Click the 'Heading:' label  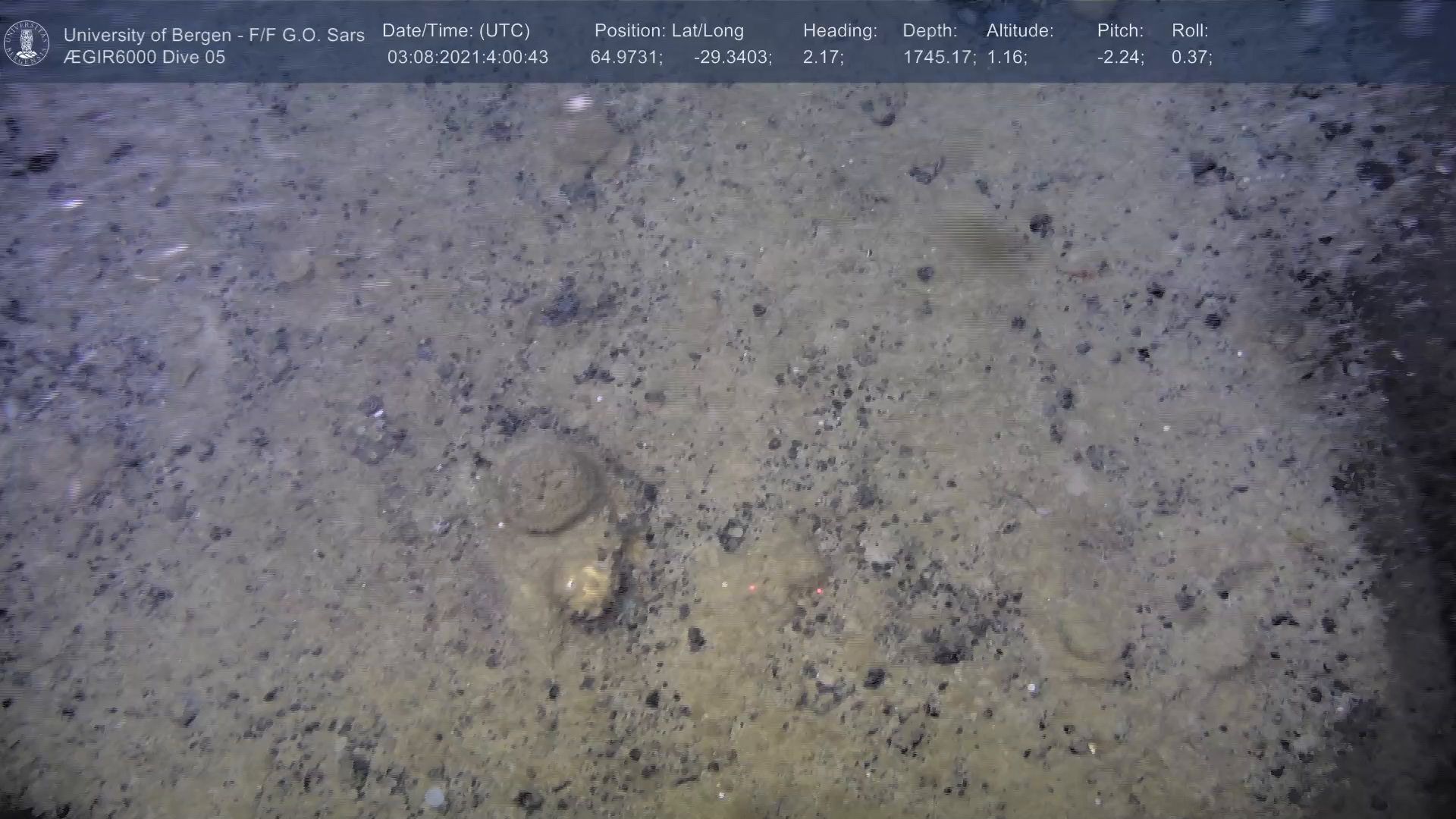[839, 31]
